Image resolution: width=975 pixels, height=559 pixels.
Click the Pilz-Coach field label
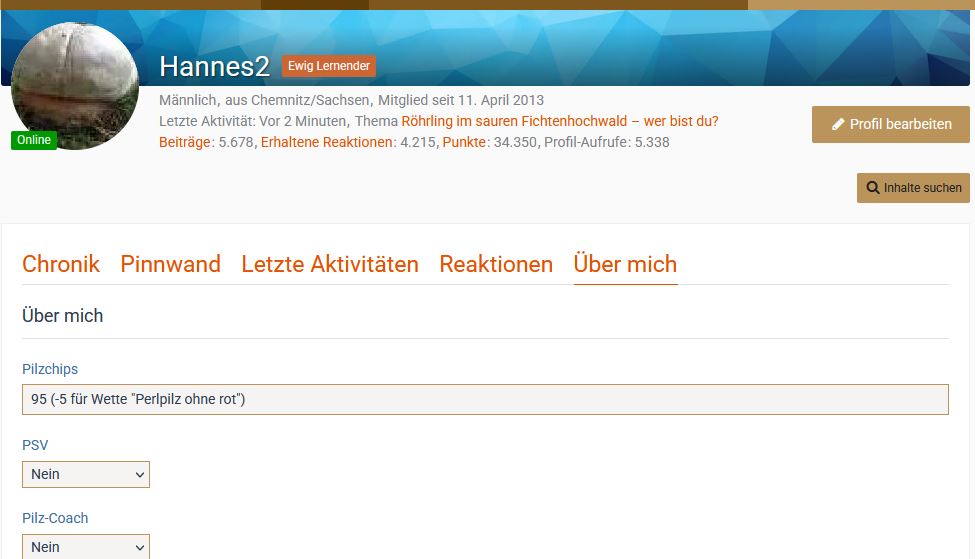(55, 518)
